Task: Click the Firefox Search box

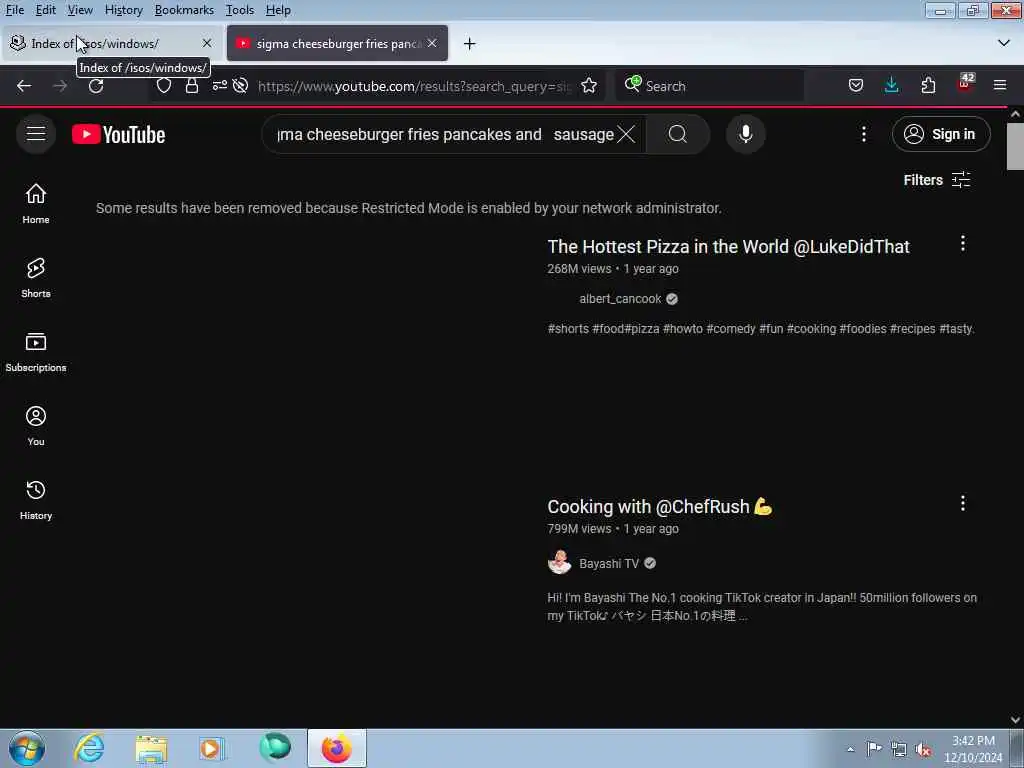Action: tap(711, 86)
